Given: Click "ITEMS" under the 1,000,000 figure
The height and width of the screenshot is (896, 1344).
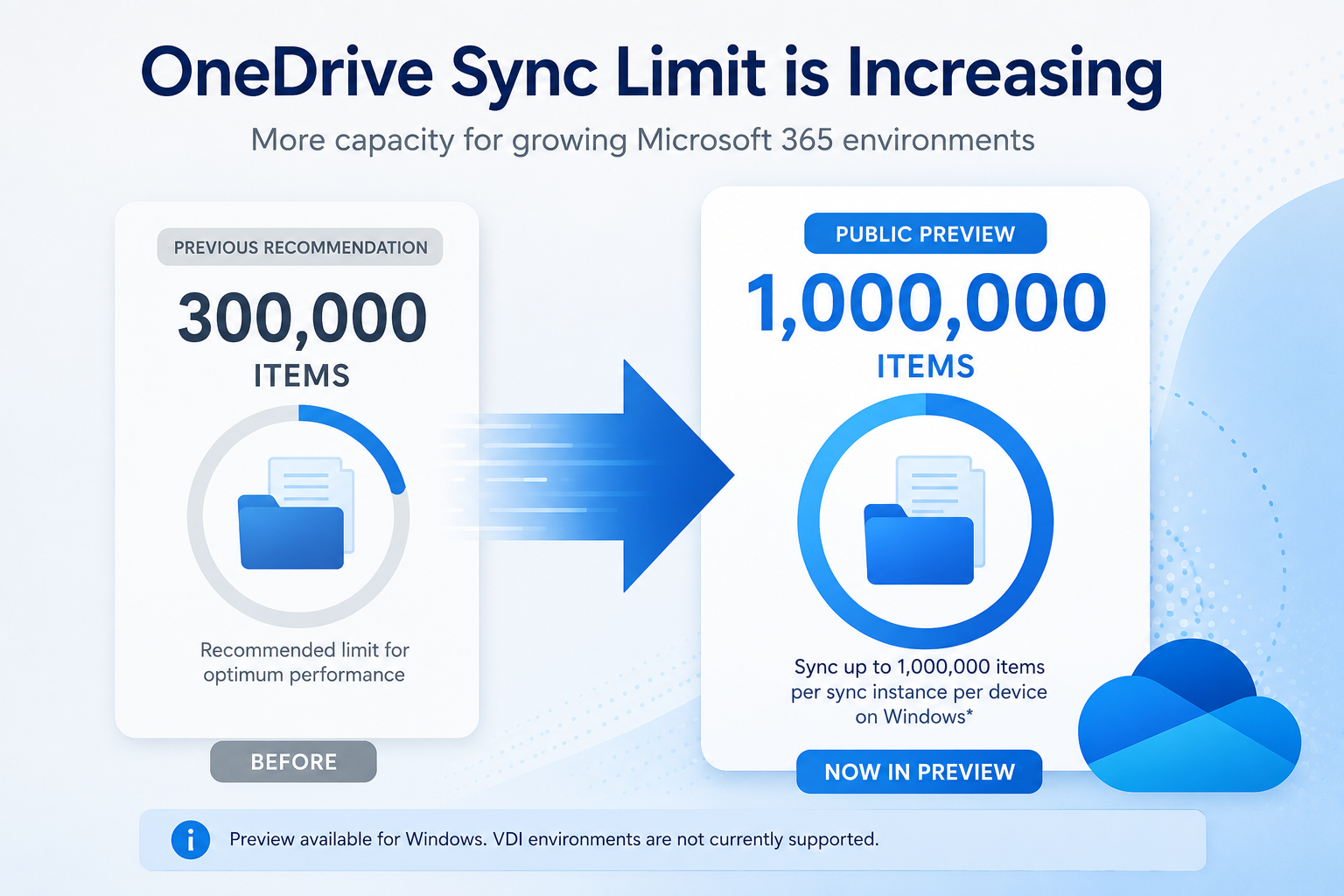Looking at the screenshot, I should (x=926, y=367).
